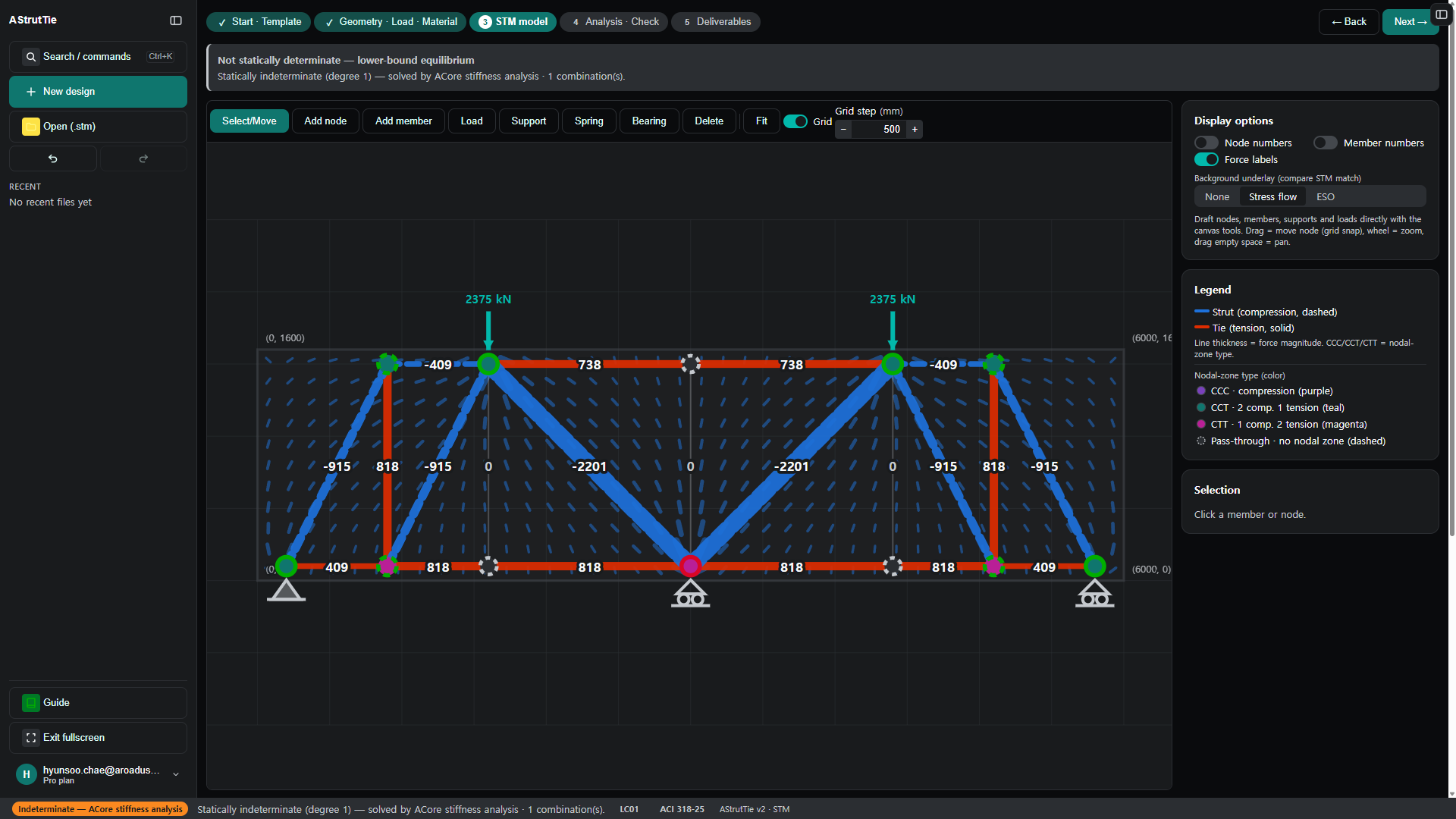Set background underlay to None

(x=1217, y=196)
